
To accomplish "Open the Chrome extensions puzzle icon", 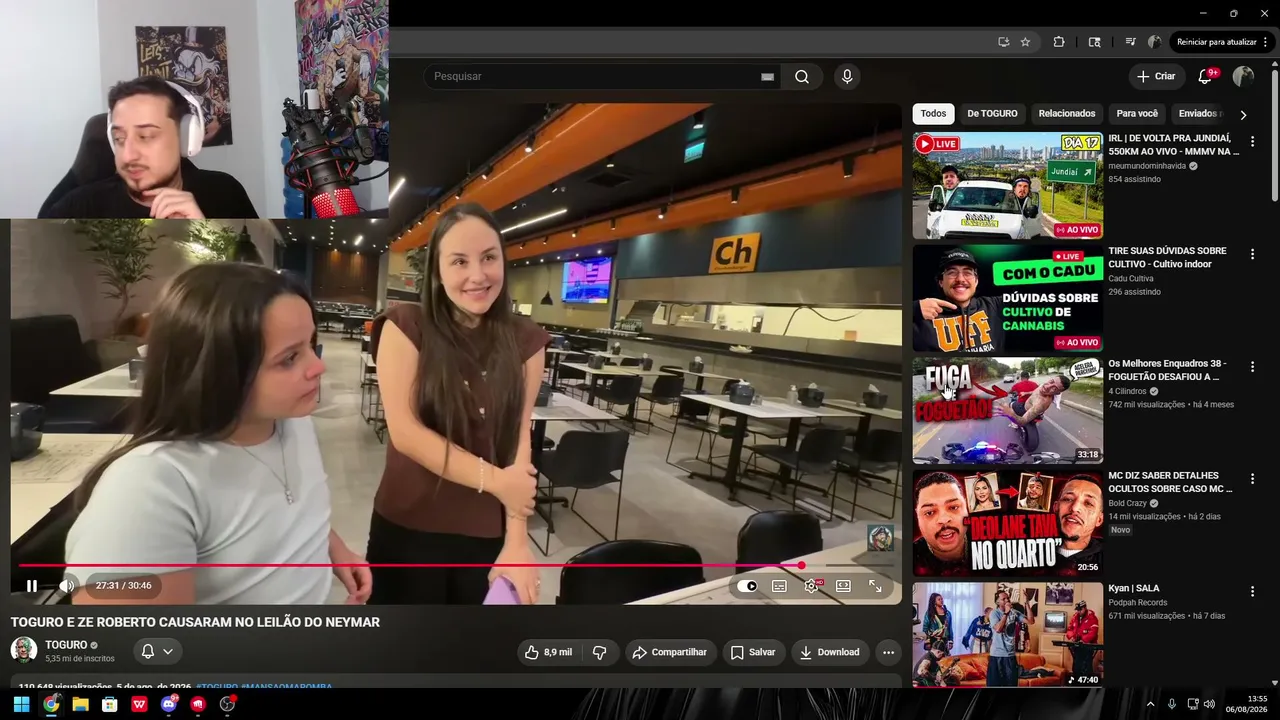I will click(1059, 42).
